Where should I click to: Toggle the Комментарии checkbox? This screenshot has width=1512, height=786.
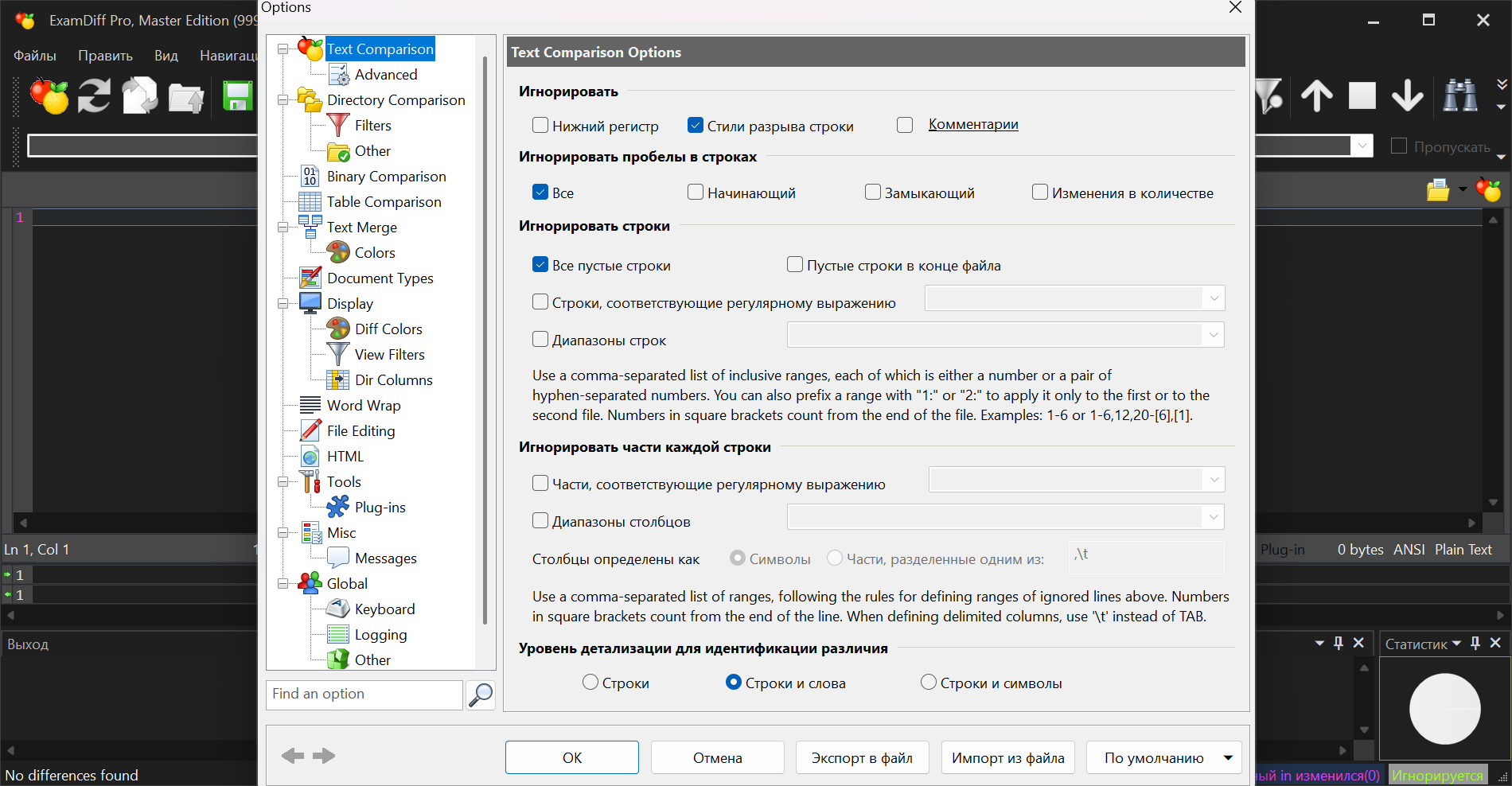905,125
